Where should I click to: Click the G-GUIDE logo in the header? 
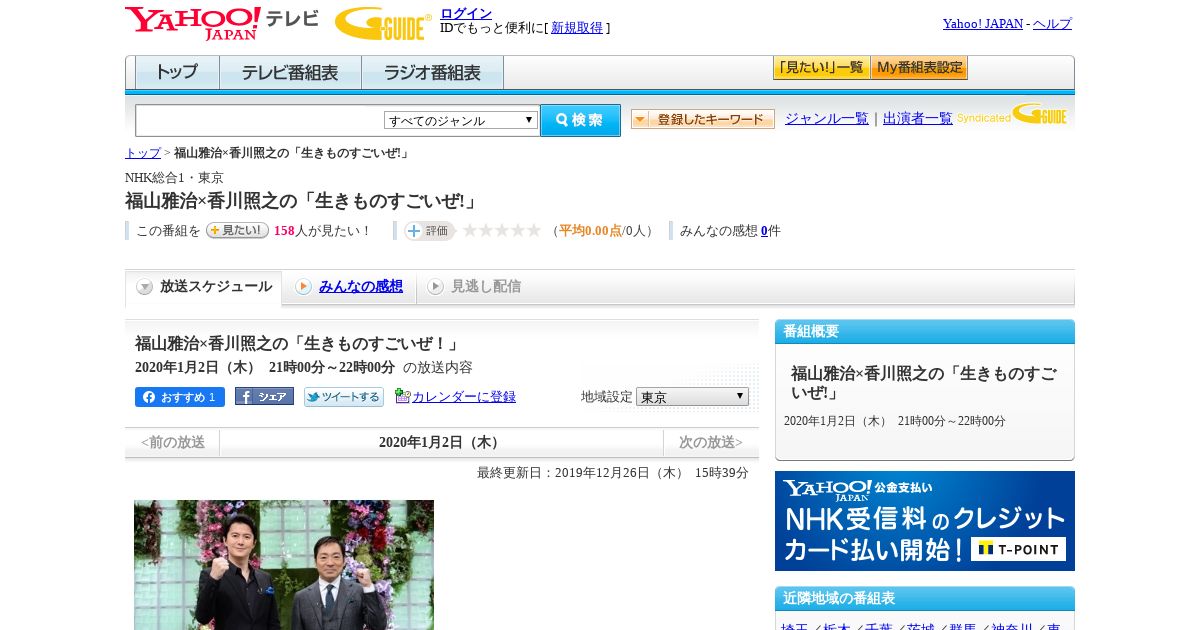383,23
